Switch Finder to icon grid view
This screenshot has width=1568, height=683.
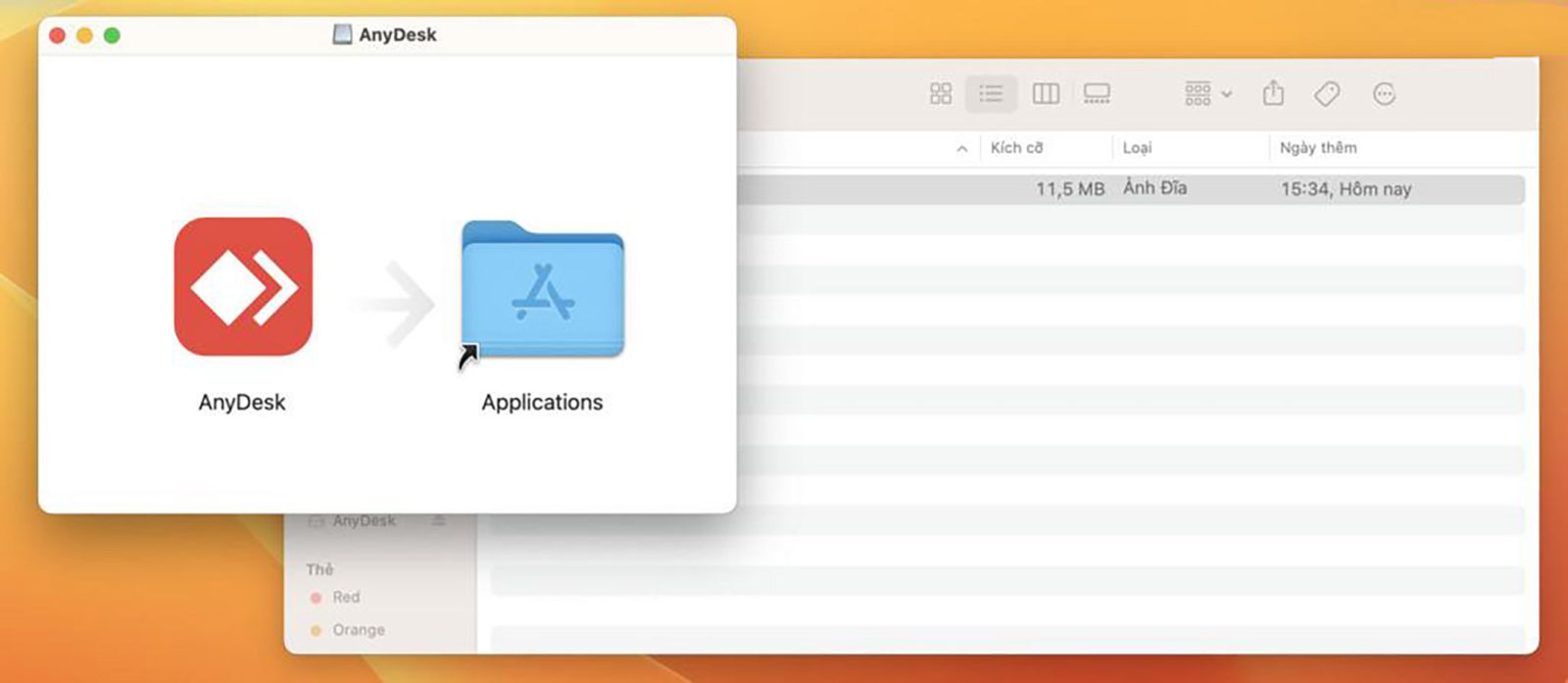click(x=941, y=94)
